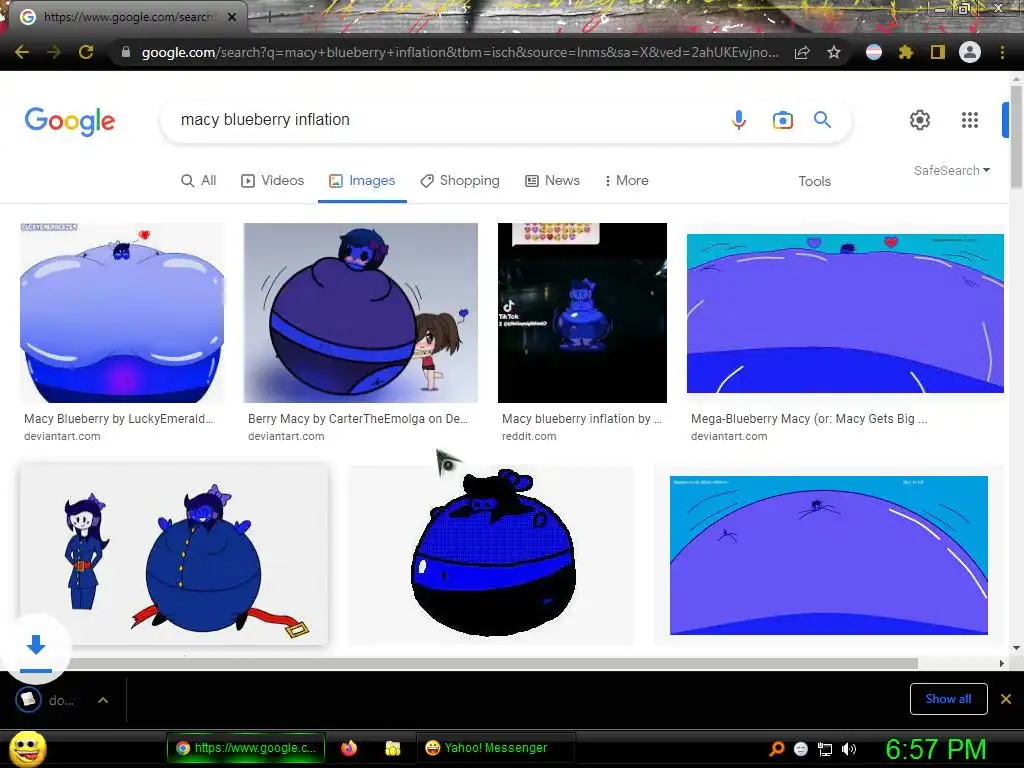Click the reddit.com source text

tap(529, 436)
